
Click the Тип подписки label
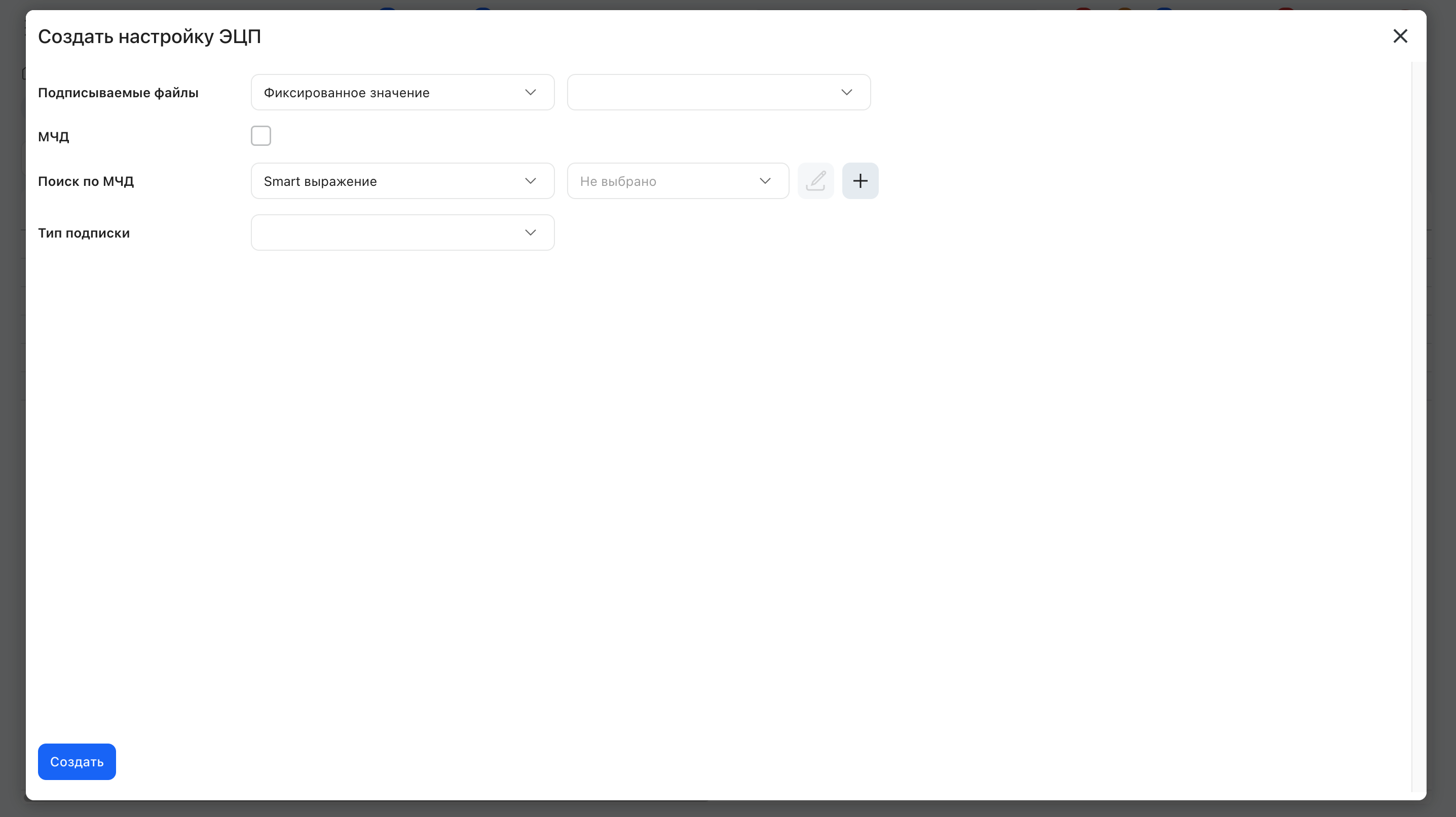tap(84, 233)
